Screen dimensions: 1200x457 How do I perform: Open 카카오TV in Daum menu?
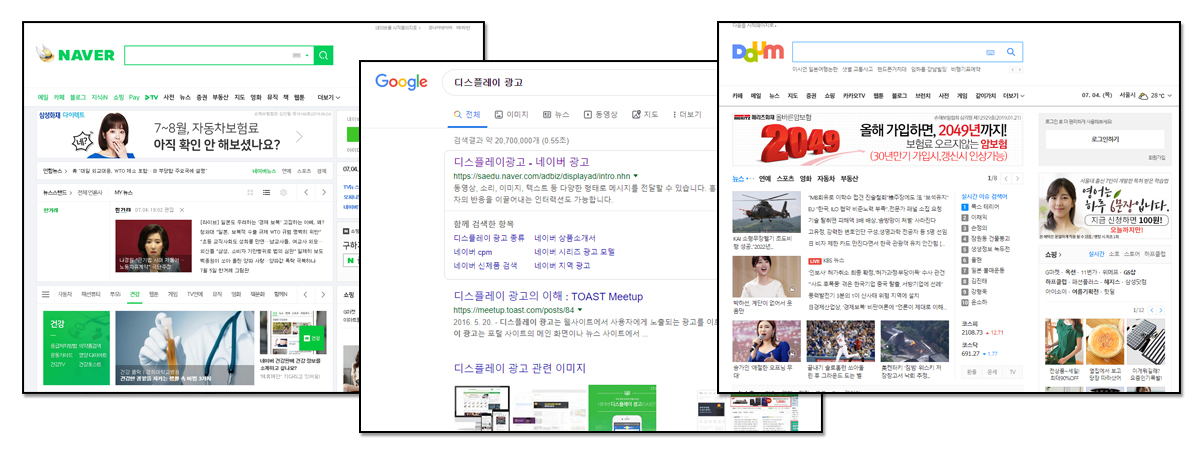tap(854, 95)
